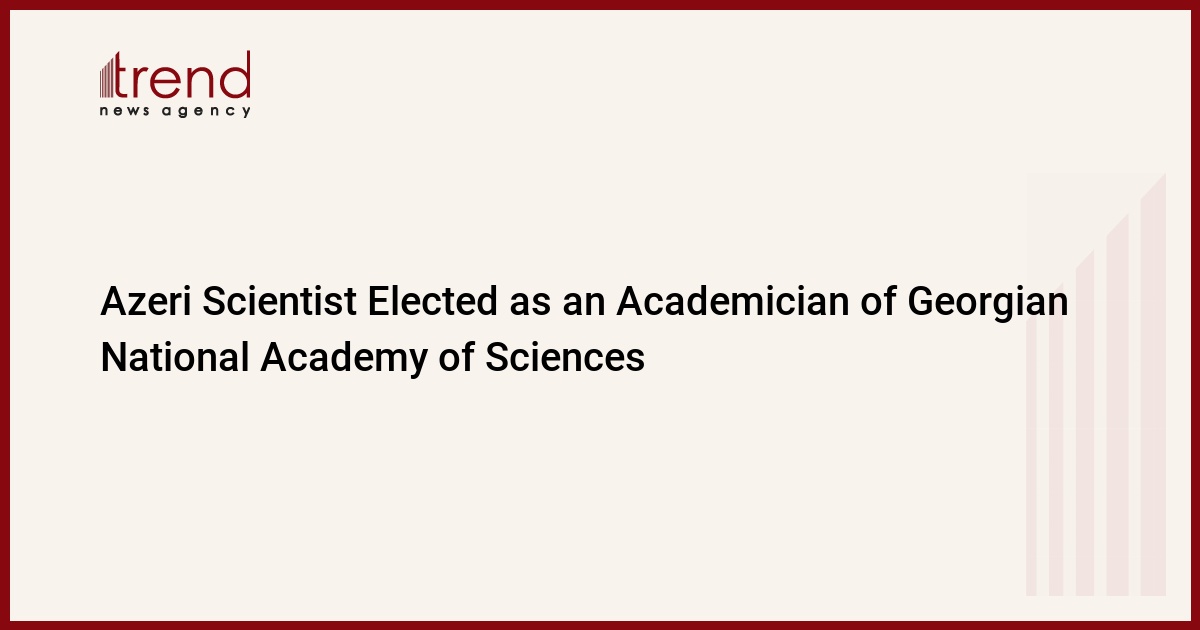The image size is (1200, 630).
Task: Click the dark red right border
Action: (1195, 315)
